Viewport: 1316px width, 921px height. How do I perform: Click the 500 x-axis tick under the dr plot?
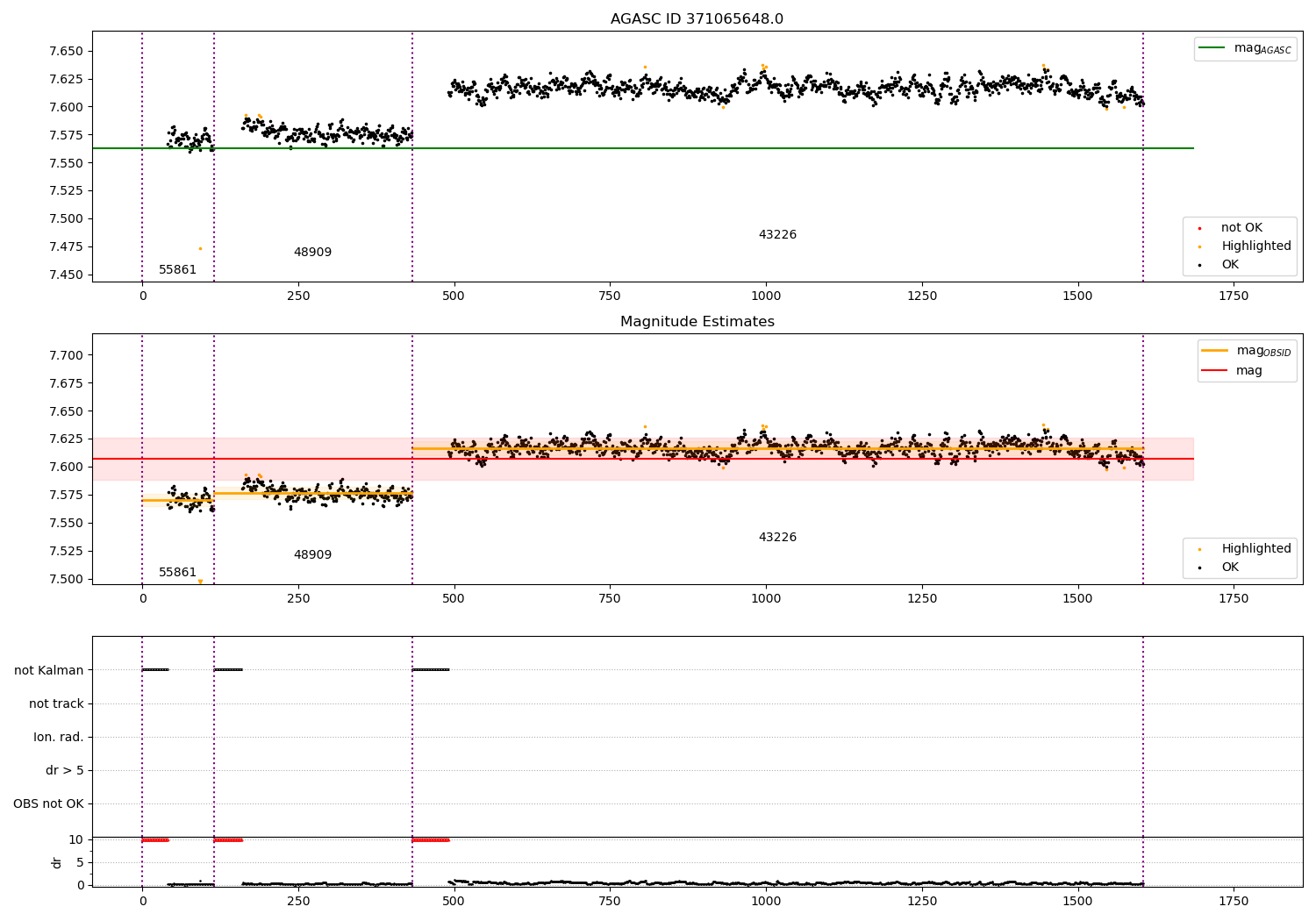(454, 901)
